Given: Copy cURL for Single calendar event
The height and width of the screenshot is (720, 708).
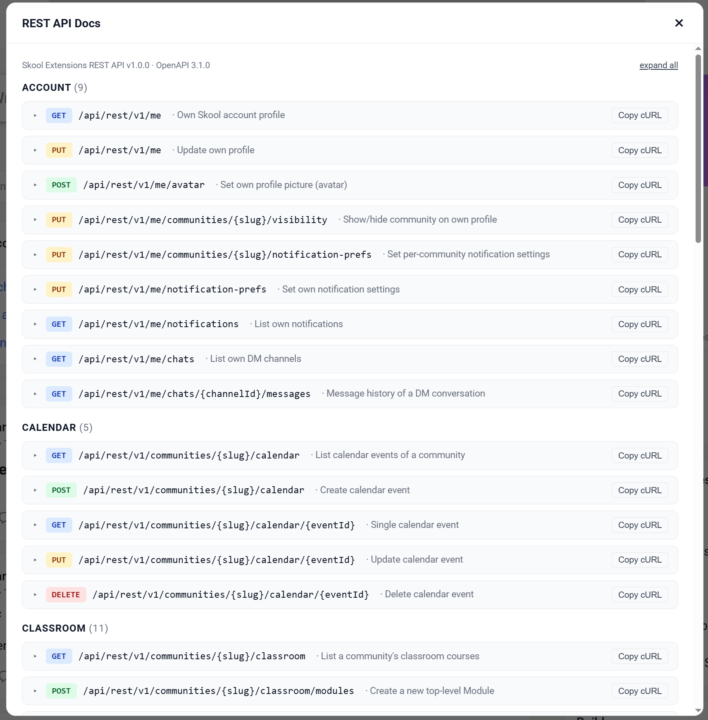Looking at the screenshot, I should click(640, 525).
